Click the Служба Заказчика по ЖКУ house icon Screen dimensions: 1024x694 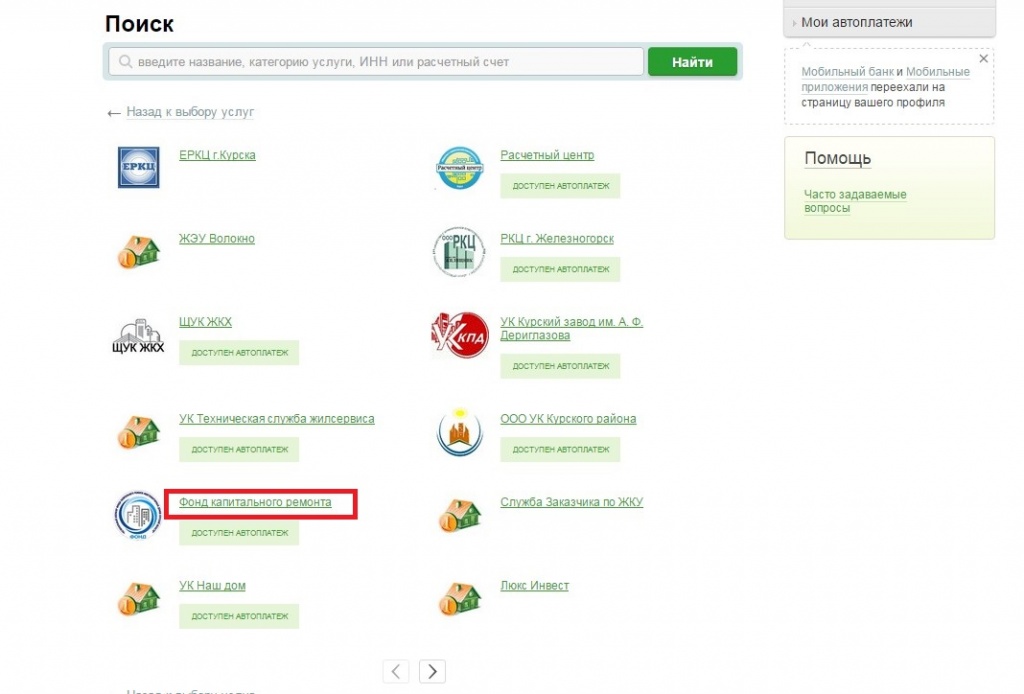pos(460,515)
